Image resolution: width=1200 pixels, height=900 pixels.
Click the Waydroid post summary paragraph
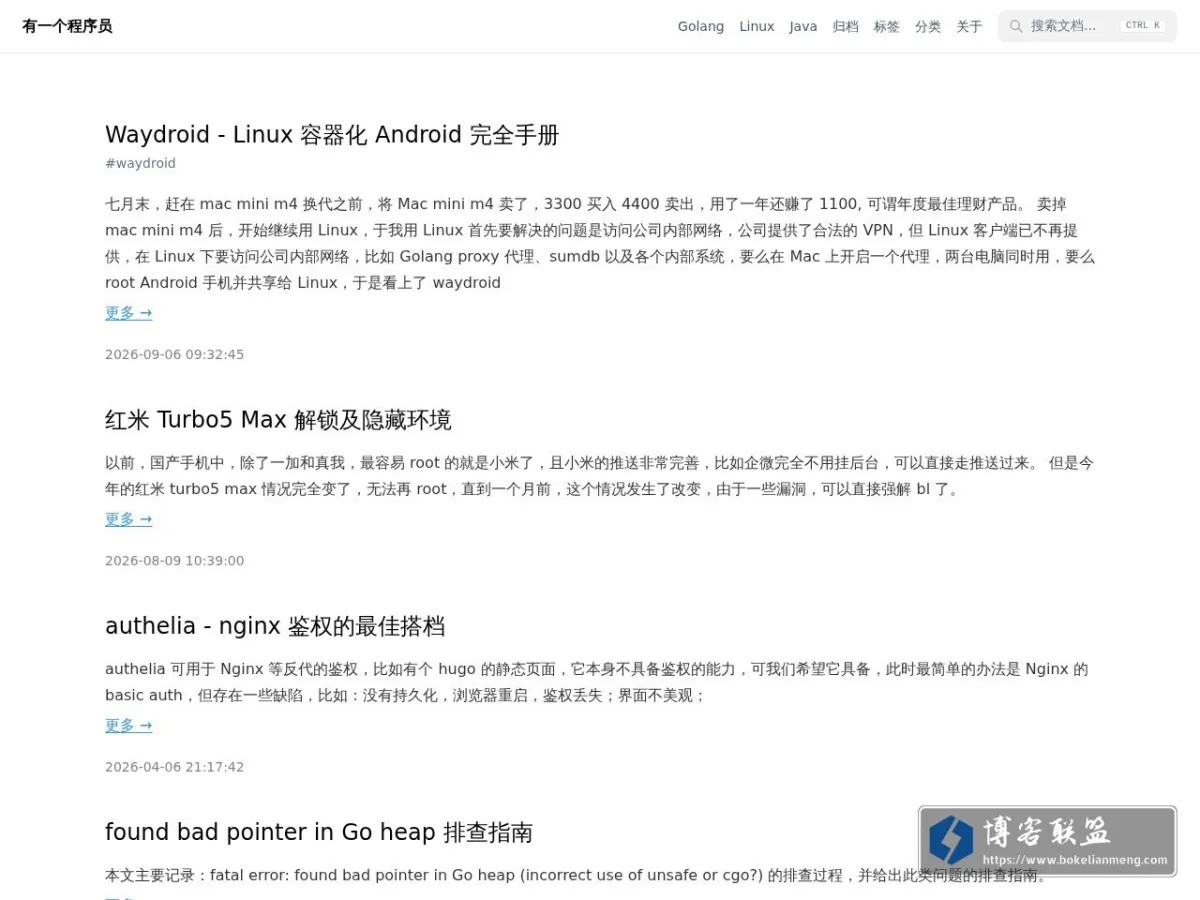(600, 243)
